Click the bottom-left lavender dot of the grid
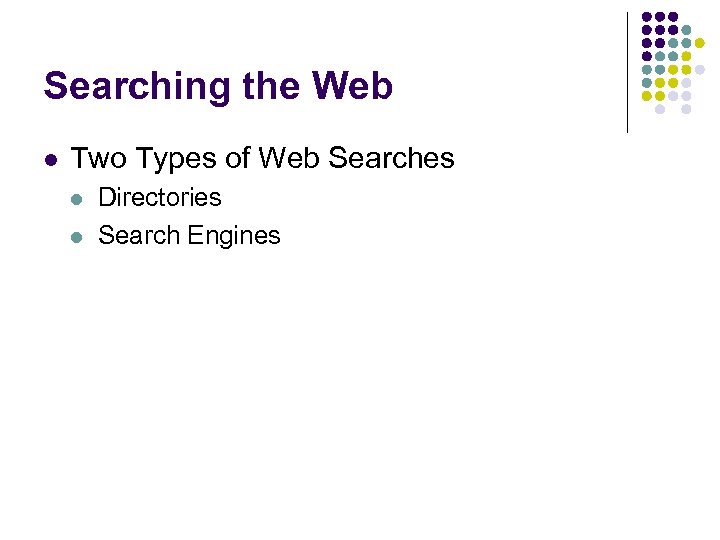Viewport: 720px width, 540px height. coord(660,108)
